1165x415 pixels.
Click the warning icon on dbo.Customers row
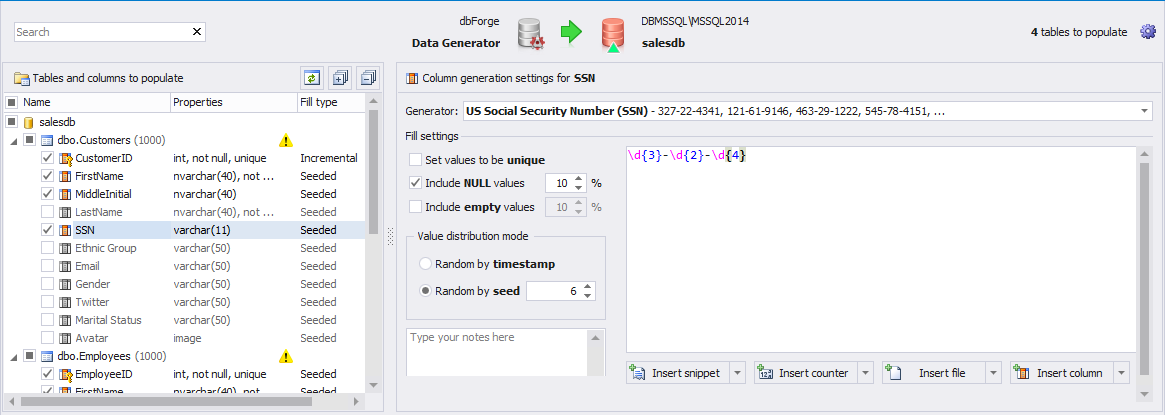pos(285,140)
